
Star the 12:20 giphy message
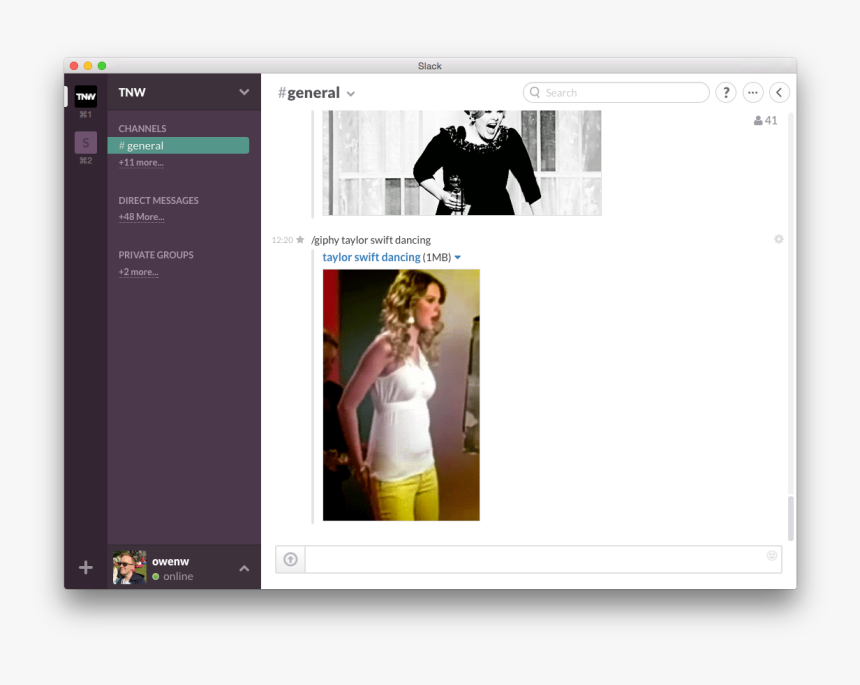(300, 240)
